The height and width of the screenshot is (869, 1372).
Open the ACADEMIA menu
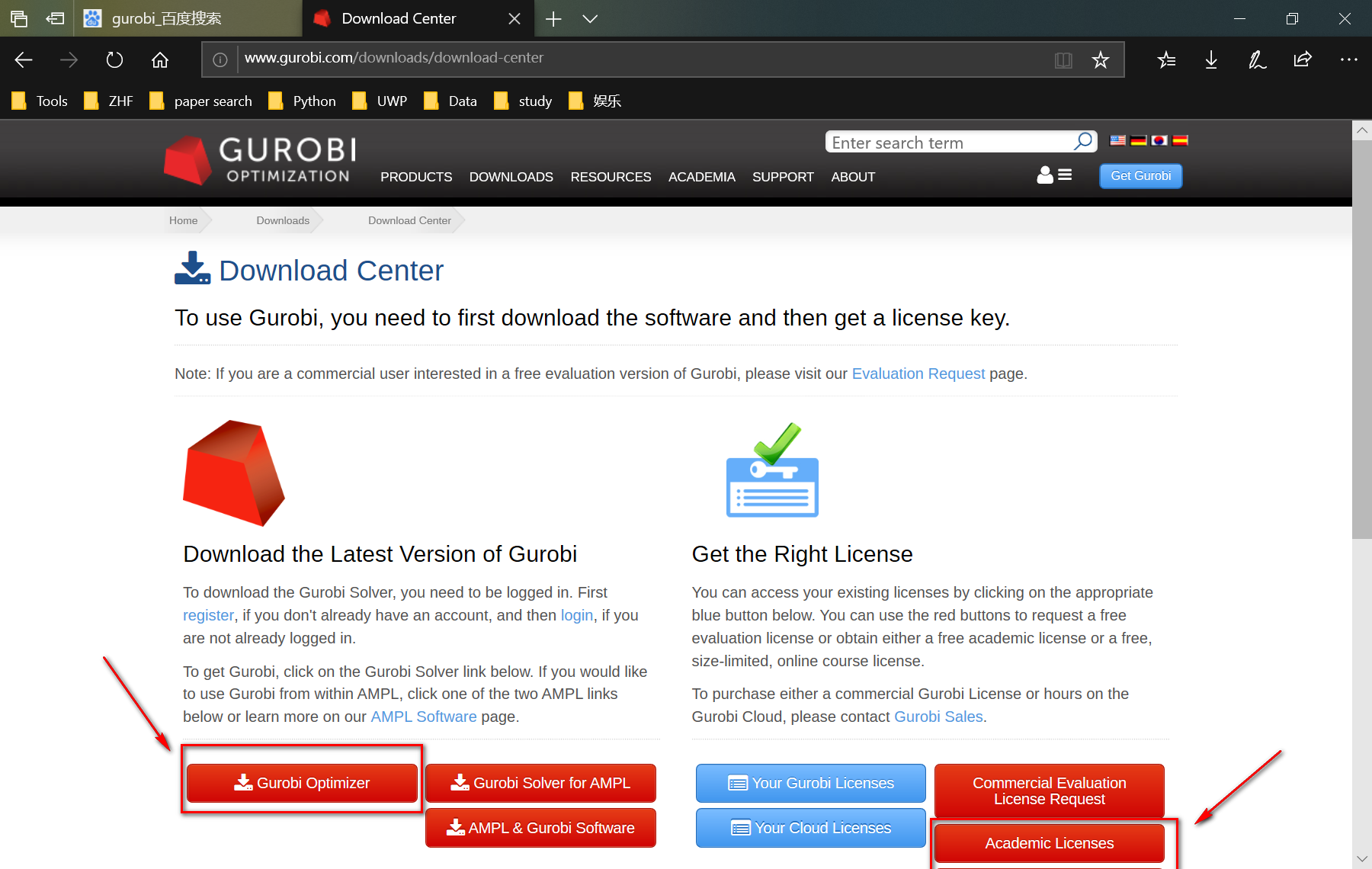702,177
